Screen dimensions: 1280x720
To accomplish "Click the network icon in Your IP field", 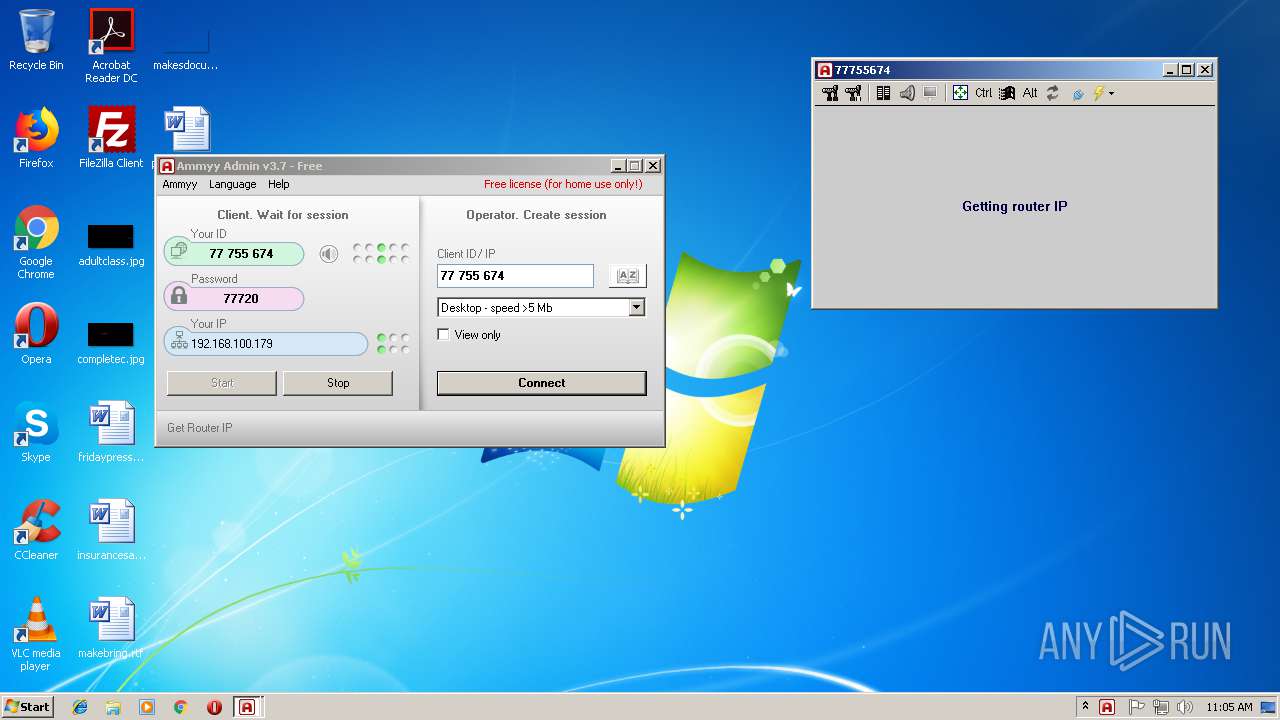I will click(179, 342).
